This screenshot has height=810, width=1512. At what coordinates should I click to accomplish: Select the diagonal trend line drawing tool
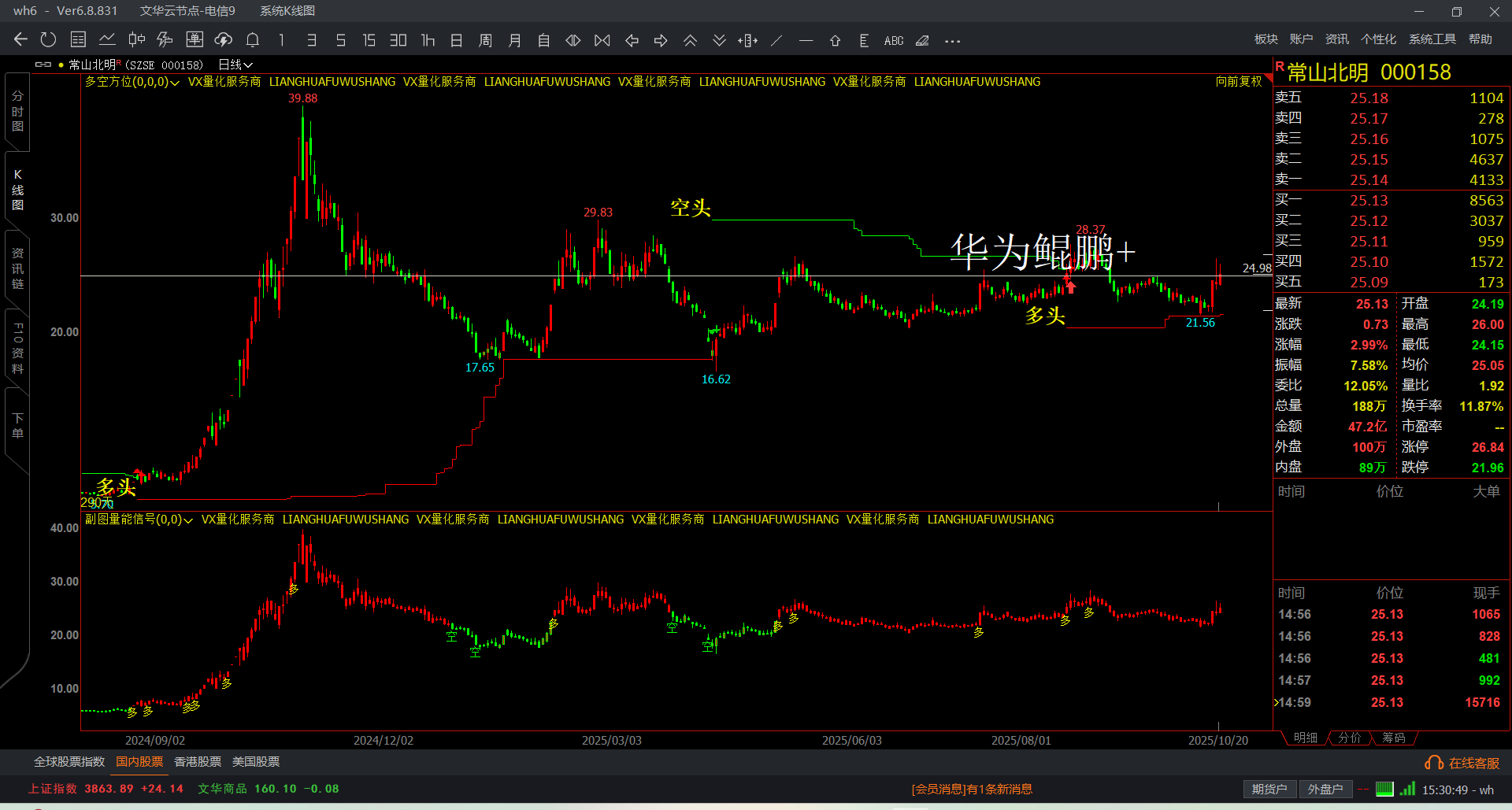point(776,40)
